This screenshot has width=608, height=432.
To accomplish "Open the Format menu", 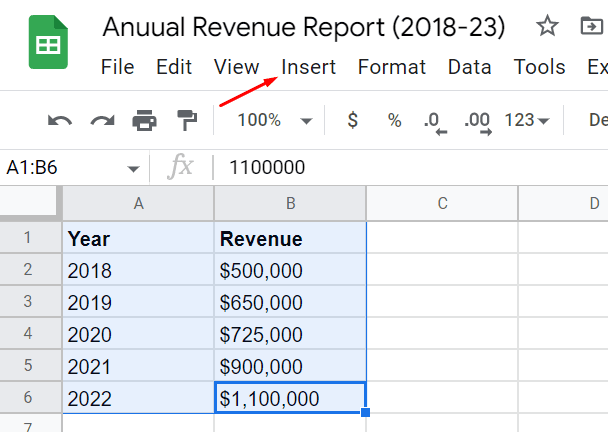I will pos(392,67).
